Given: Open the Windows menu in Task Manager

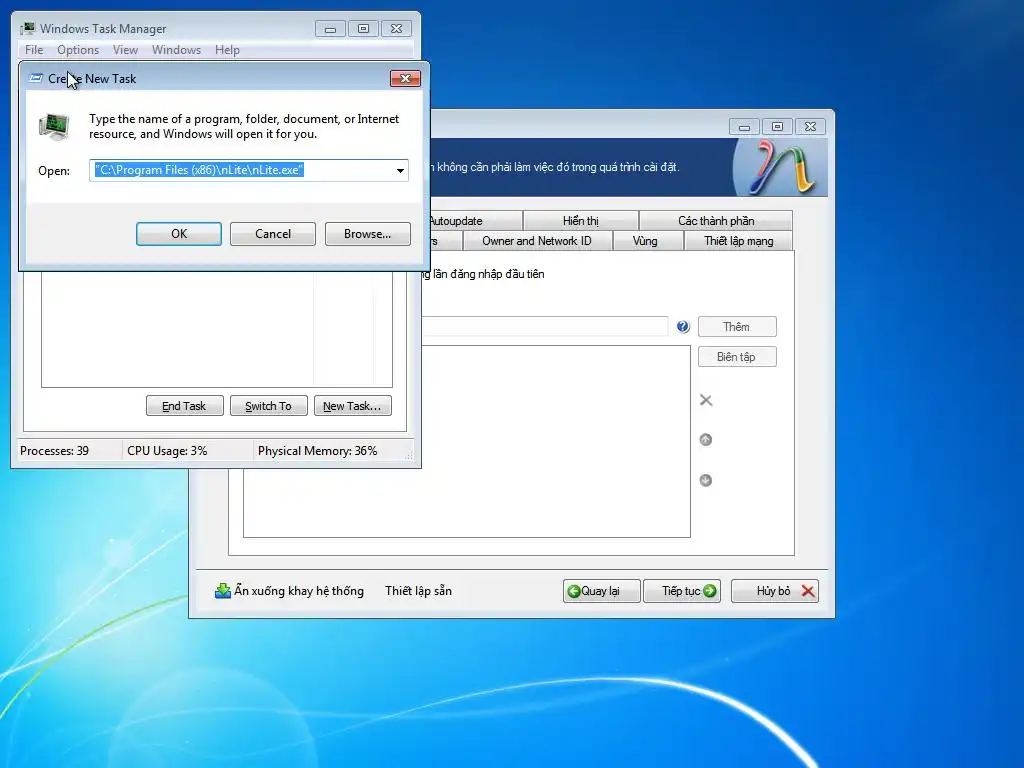Looking at the screenshot, I should [176, 50].
